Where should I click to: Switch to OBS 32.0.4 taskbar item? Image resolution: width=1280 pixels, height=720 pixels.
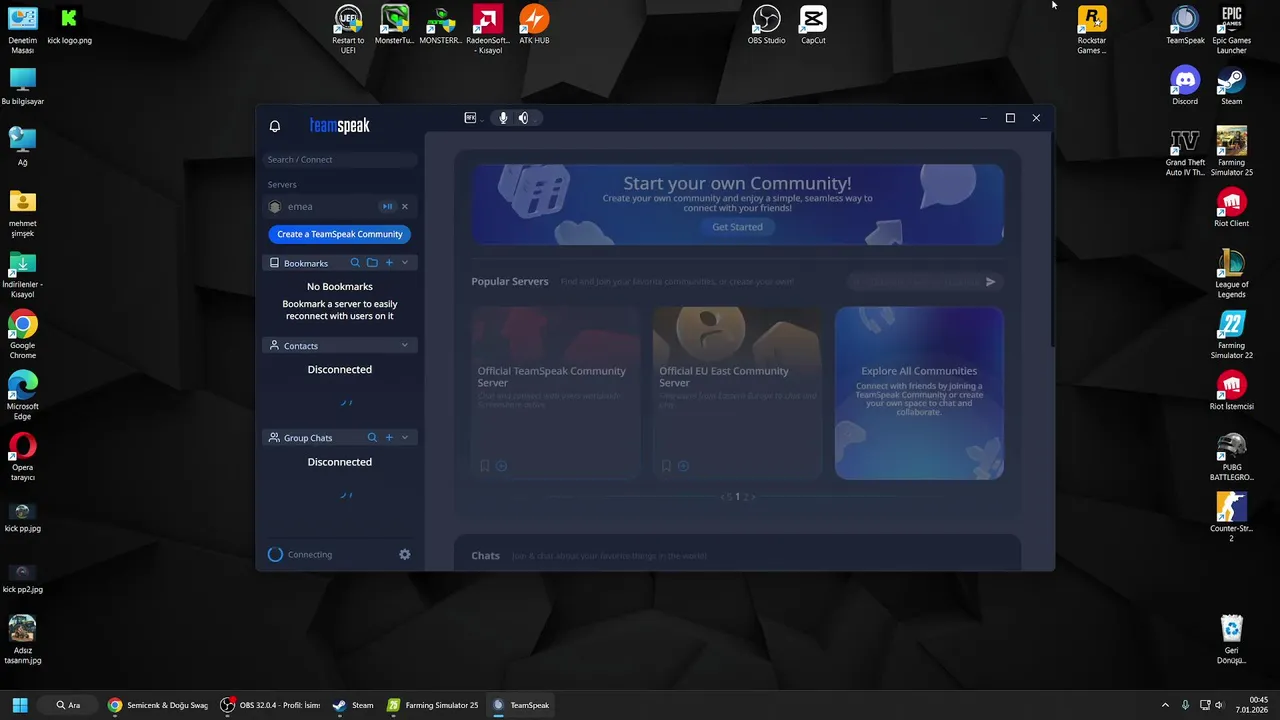(x=271, y=705)
